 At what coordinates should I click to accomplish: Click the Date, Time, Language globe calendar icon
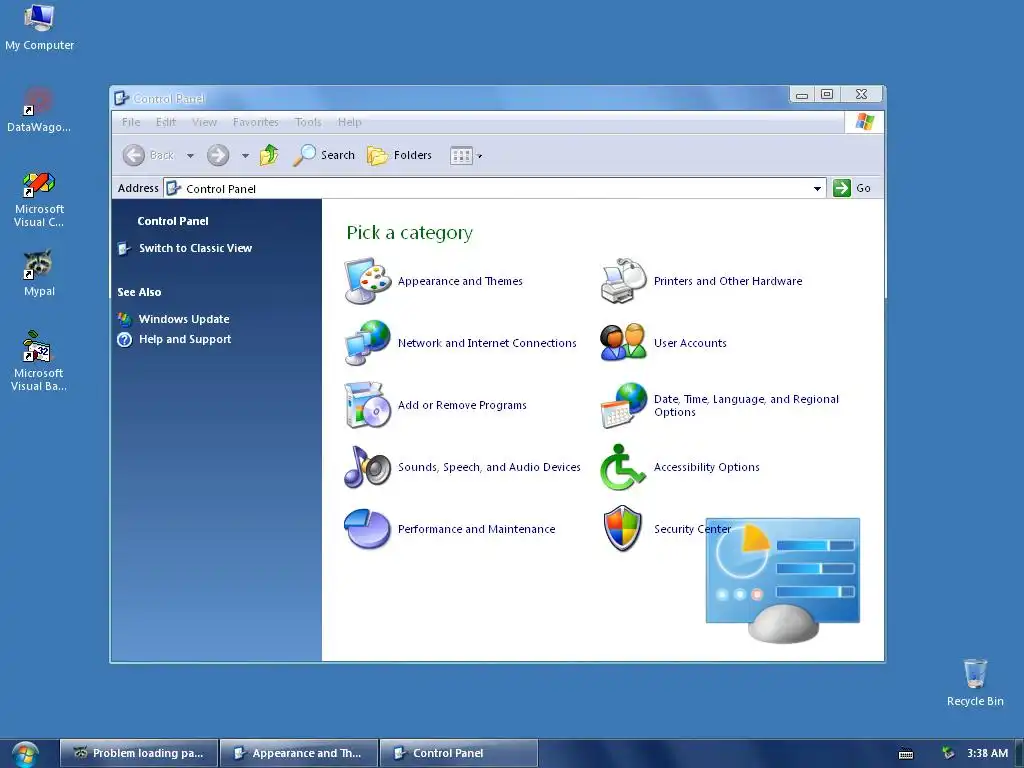tap(624, 405)
